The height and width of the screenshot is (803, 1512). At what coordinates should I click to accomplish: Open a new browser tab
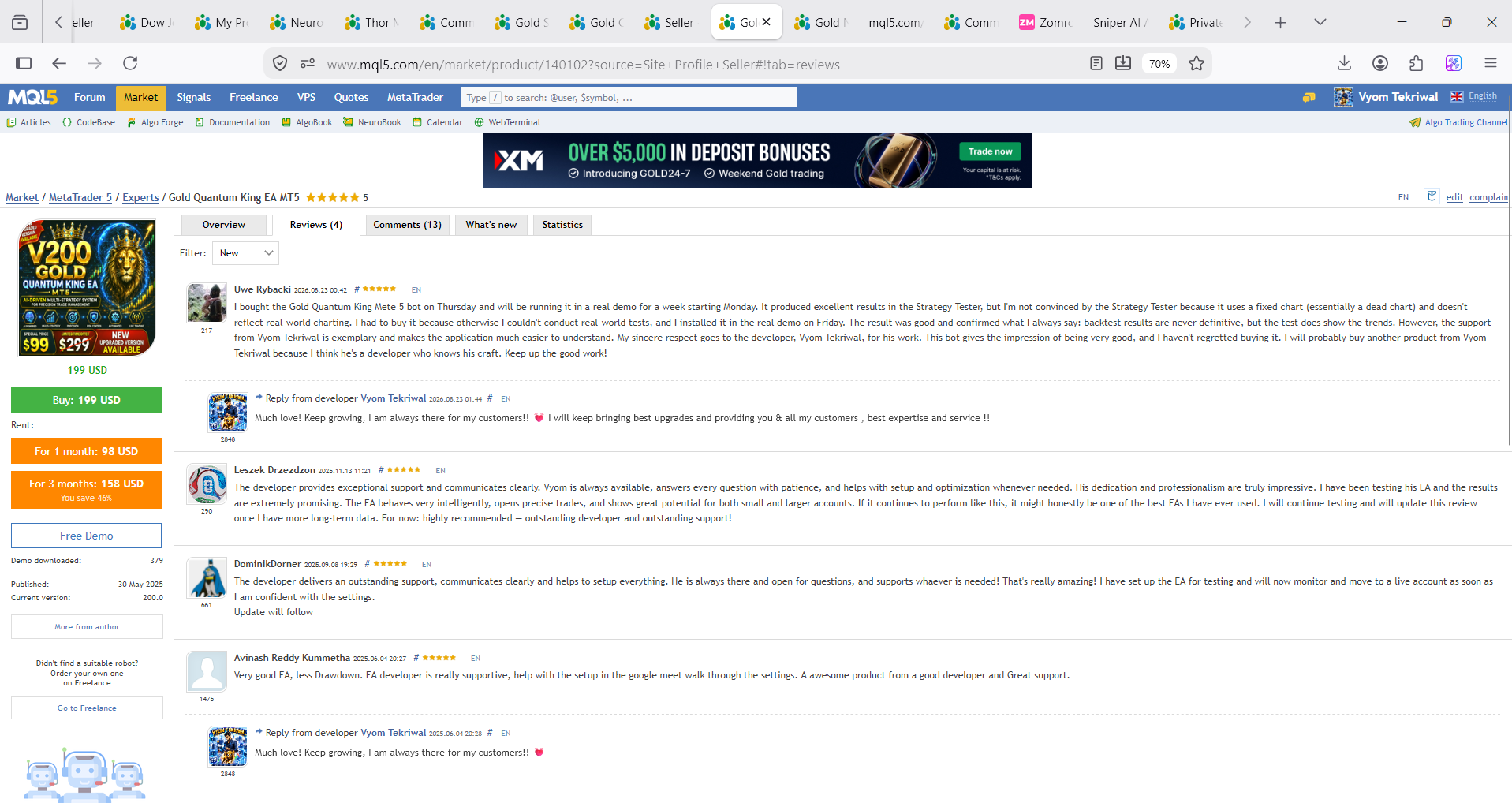[1280, 23]
